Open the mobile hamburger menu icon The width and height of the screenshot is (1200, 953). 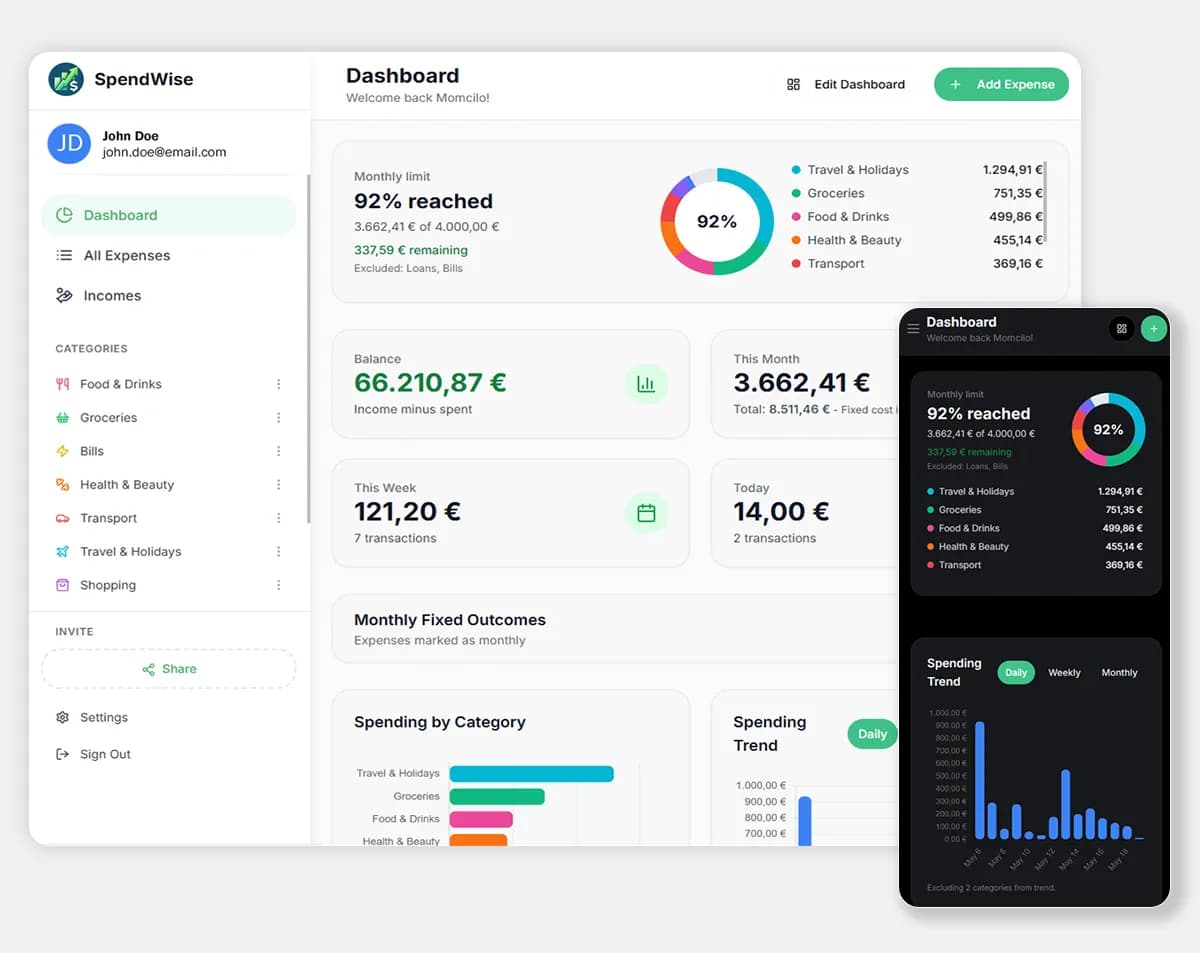(x=913, y=329)
